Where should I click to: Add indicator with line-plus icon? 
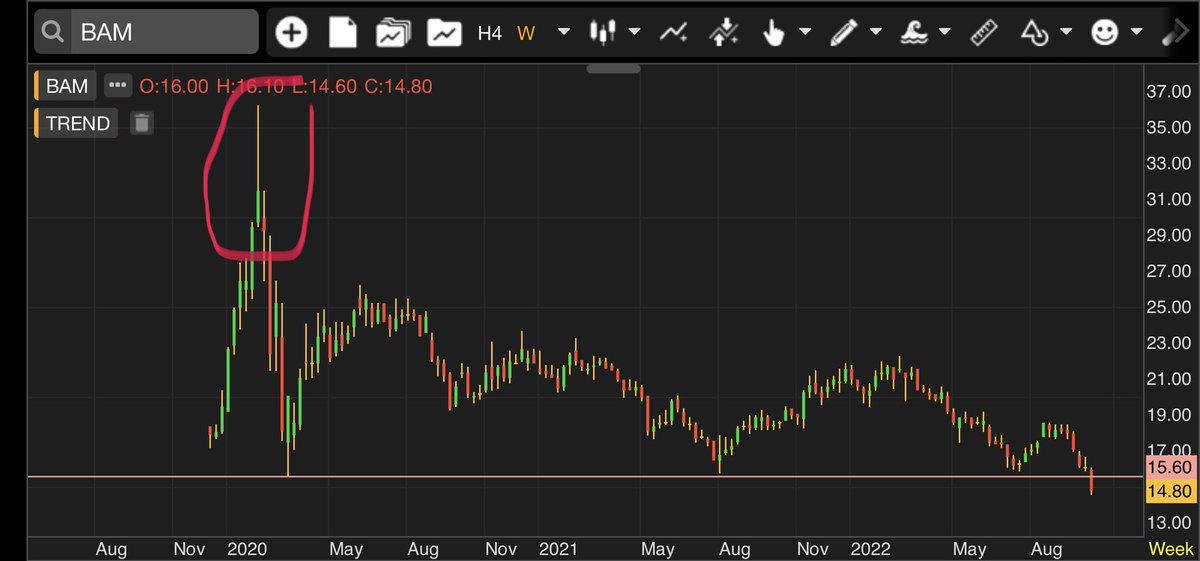tap(673, 33)
